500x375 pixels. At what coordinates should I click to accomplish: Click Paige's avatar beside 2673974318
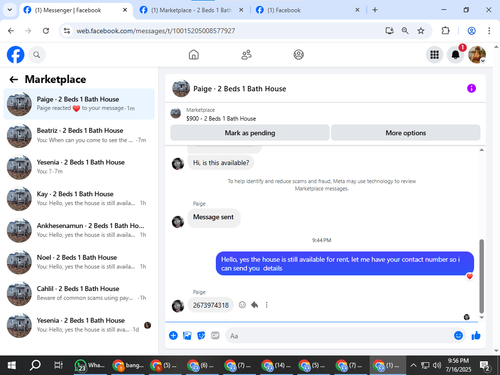178,306
